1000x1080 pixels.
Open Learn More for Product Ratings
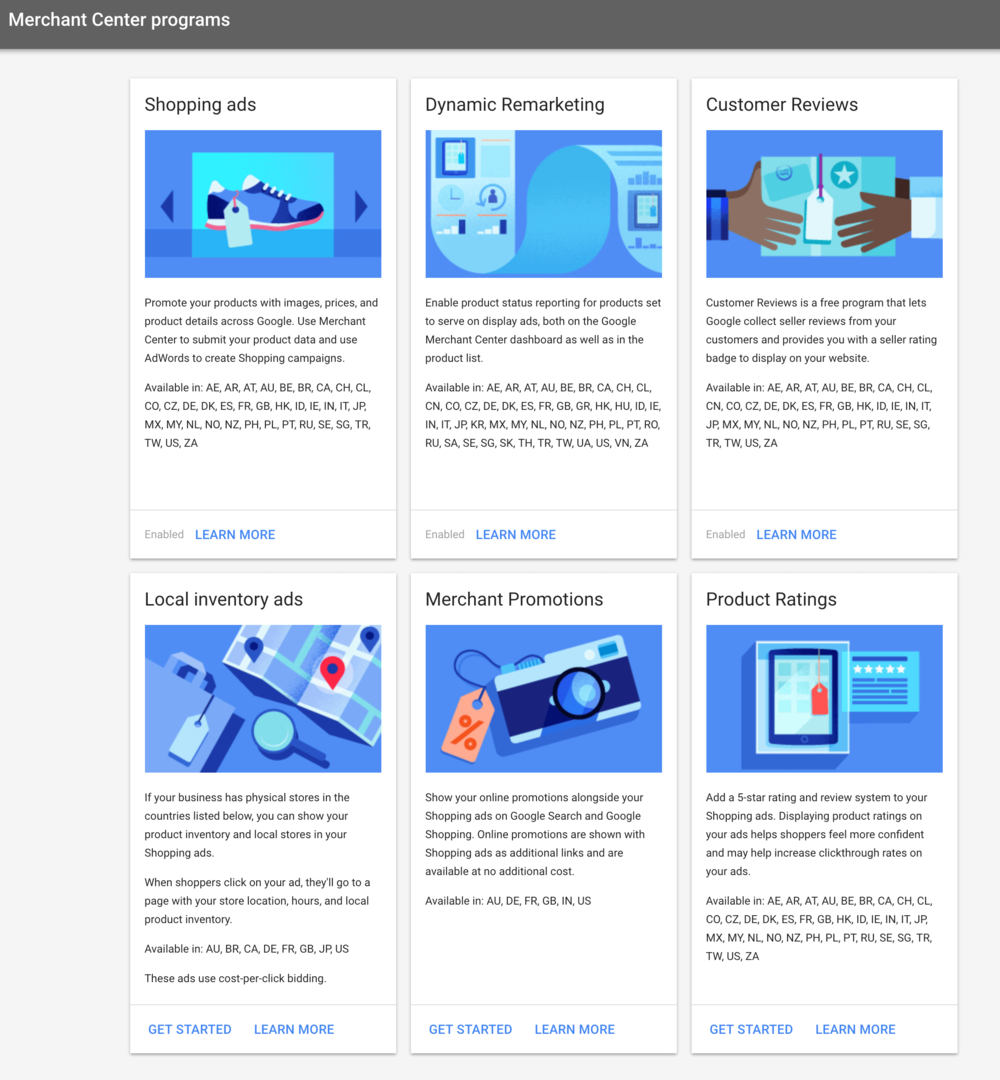(855, 1029)
